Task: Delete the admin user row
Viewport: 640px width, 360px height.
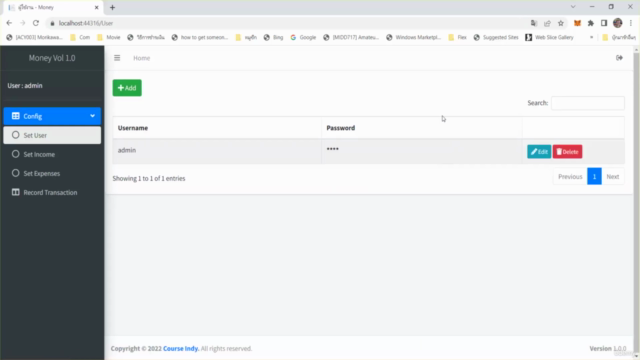Action: point(567,152)
